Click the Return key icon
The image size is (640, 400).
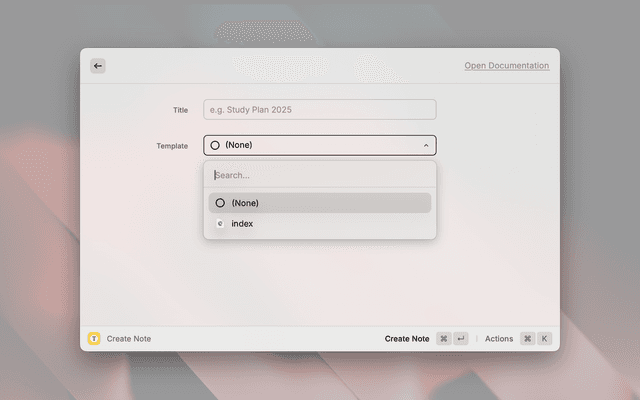click(460, 339)
